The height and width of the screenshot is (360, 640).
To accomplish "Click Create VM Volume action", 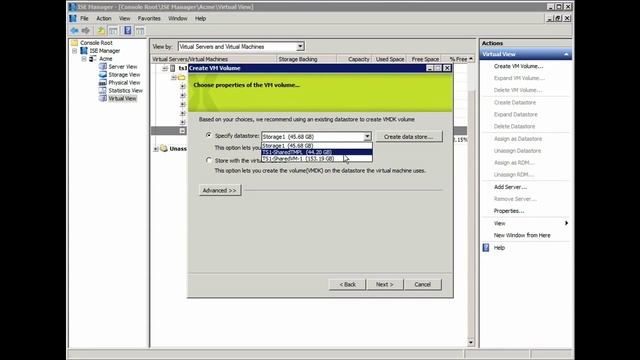I will (x=518, y=66).
